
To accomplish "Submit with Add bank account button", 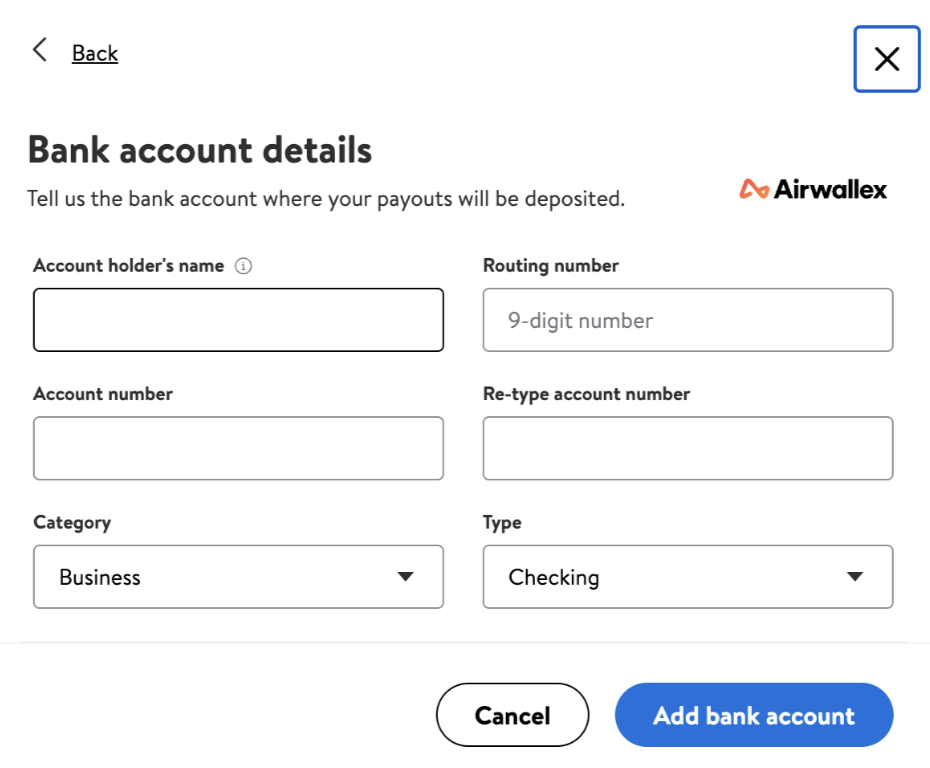I will tap(753, 715).
